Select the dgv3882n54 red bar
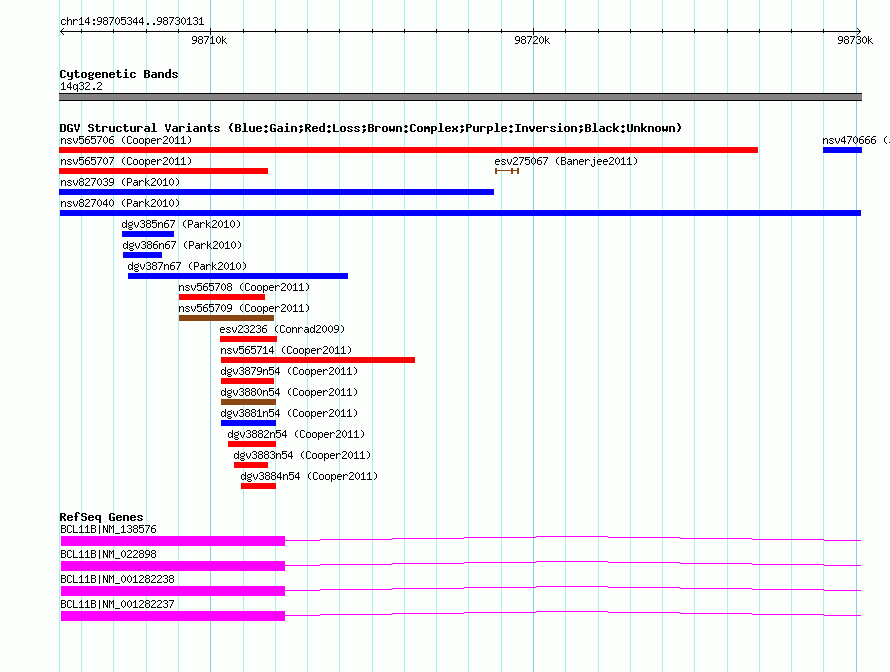 (x=252, y=444)
